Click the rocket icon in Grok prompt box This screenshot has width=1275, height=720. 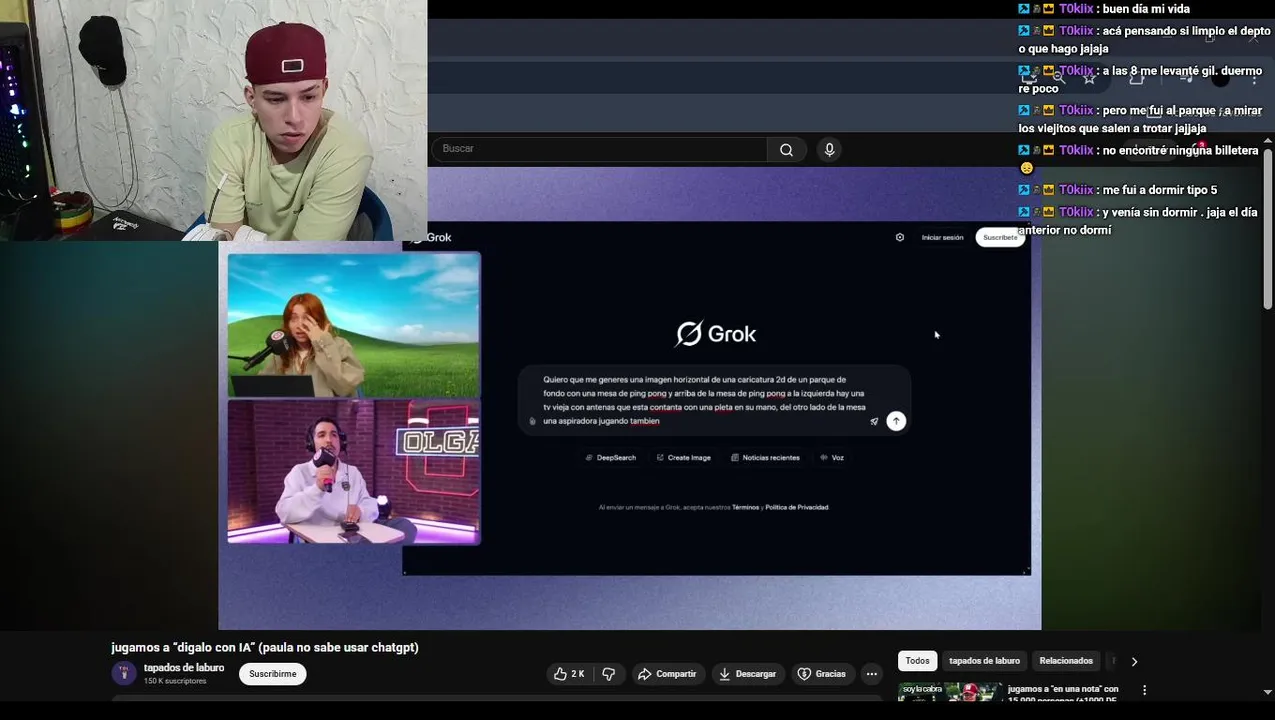pyautogui.click(x=874, y=422)
